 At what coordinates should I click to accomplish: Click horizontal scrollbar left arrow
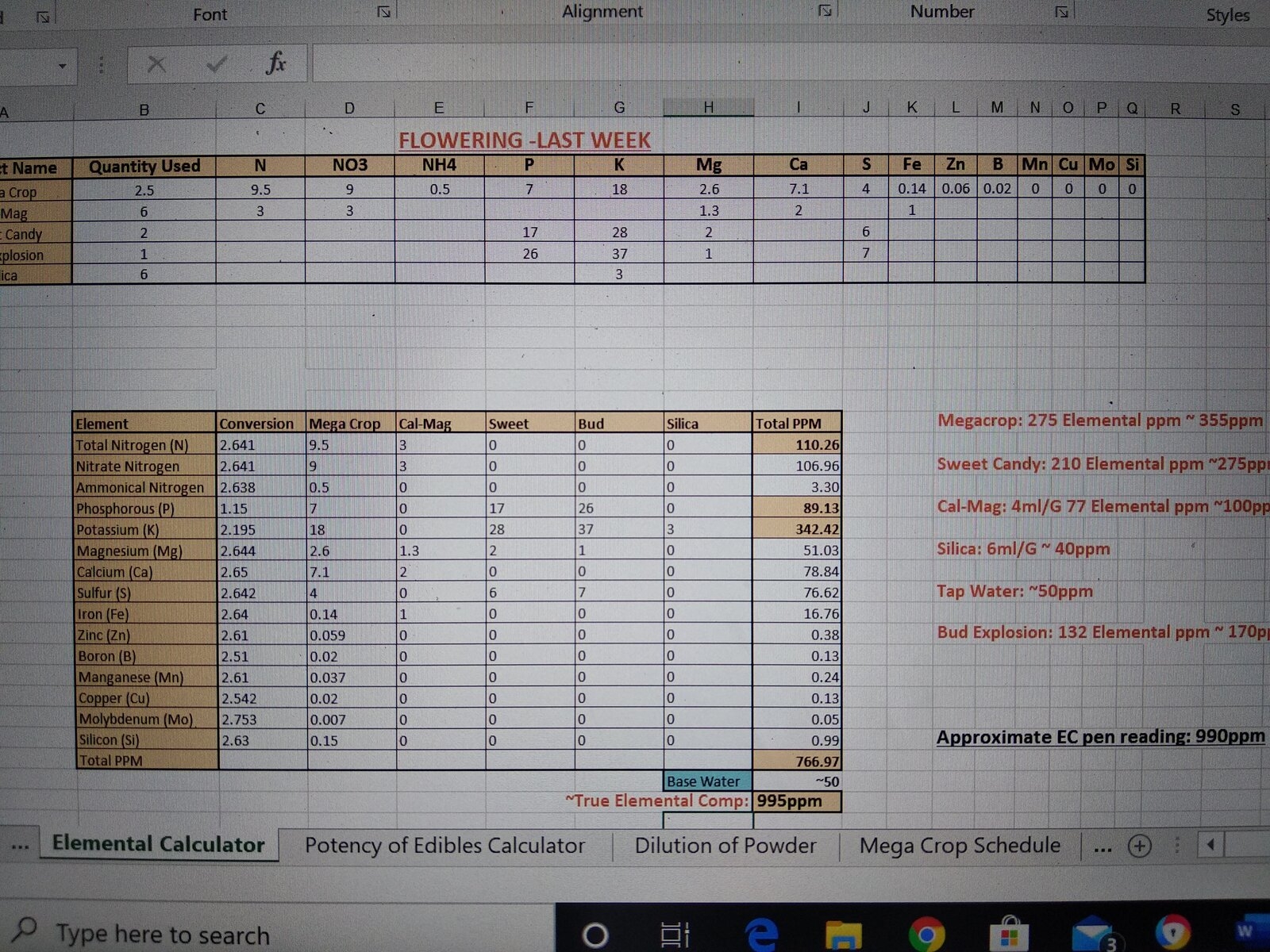tap(1210, 844)
